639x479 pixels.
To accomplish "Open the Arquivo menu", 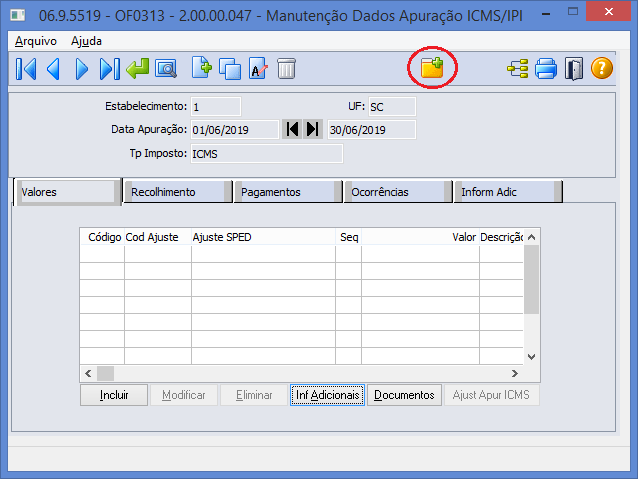I will pyautogui.click(x=36, y=41).
